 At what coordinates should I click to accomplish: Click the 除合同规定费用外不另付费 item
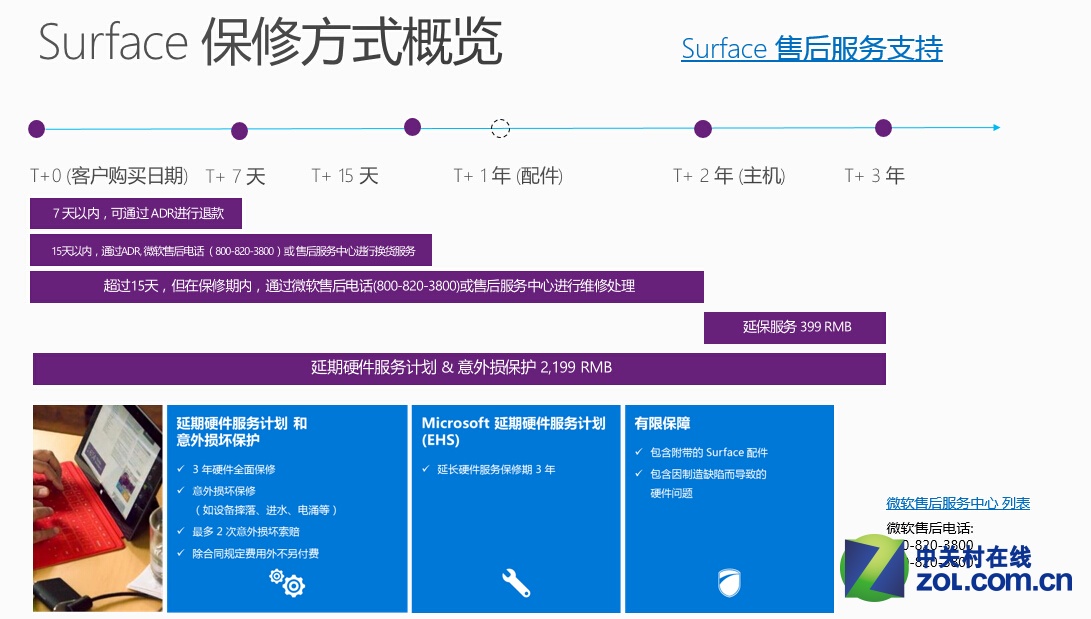pyautogui.click(x=255, y=554)
